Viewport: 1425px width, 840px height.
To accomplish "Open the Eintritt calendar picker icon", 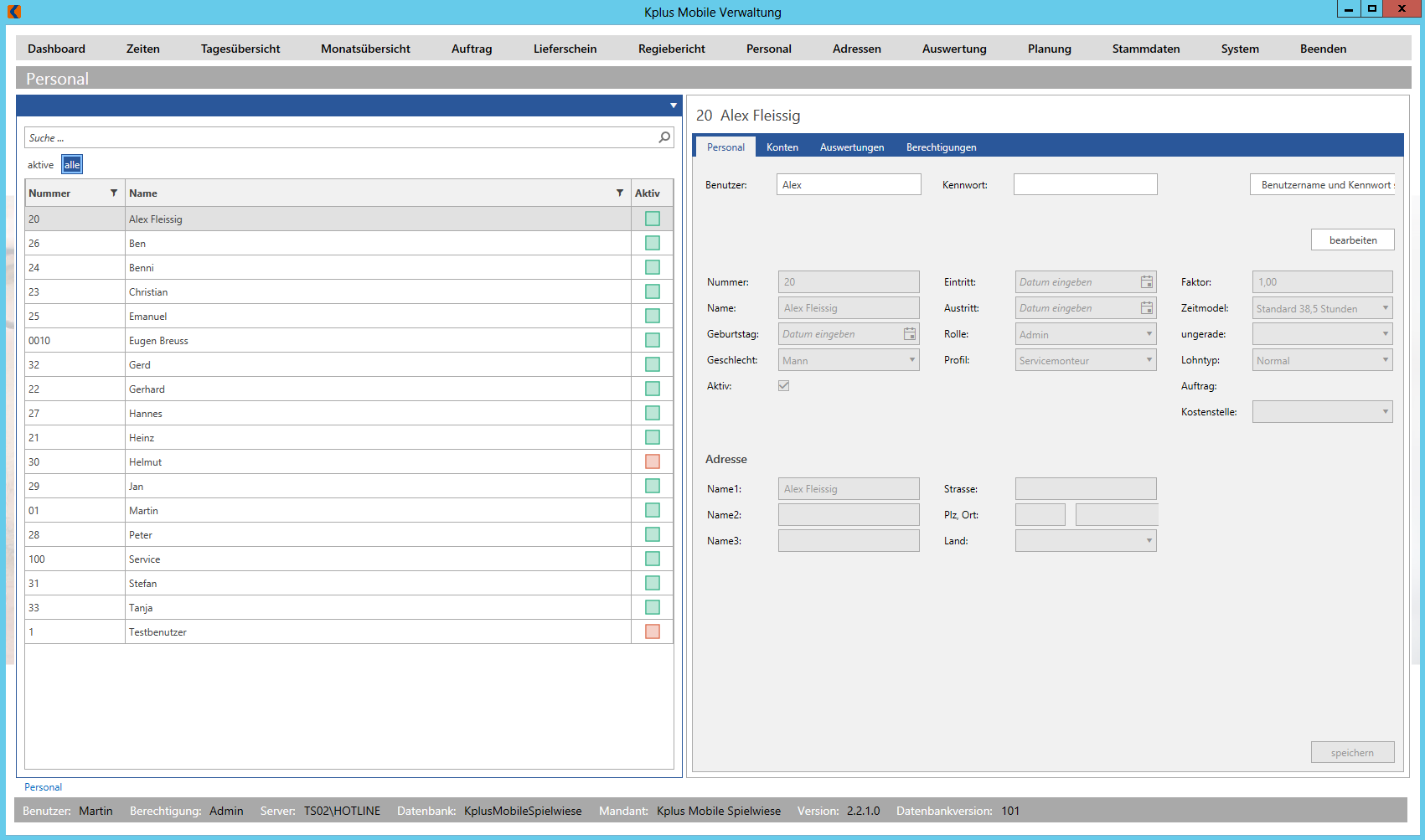I will 1147,282.
